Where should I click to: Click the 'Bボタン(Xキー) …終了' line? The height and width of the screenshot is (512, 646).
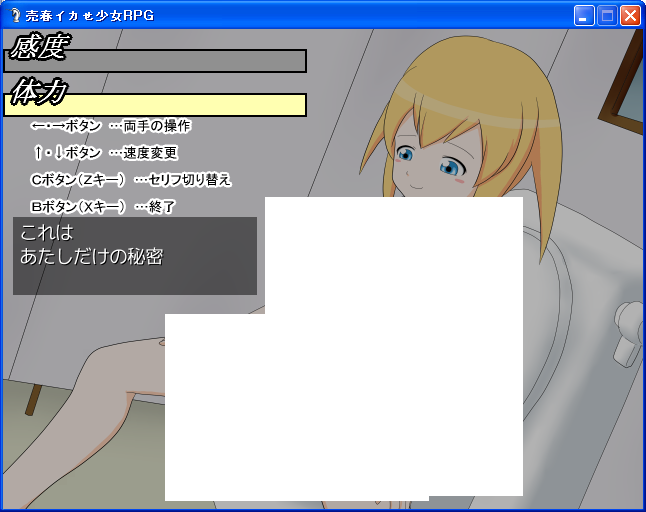103,206
